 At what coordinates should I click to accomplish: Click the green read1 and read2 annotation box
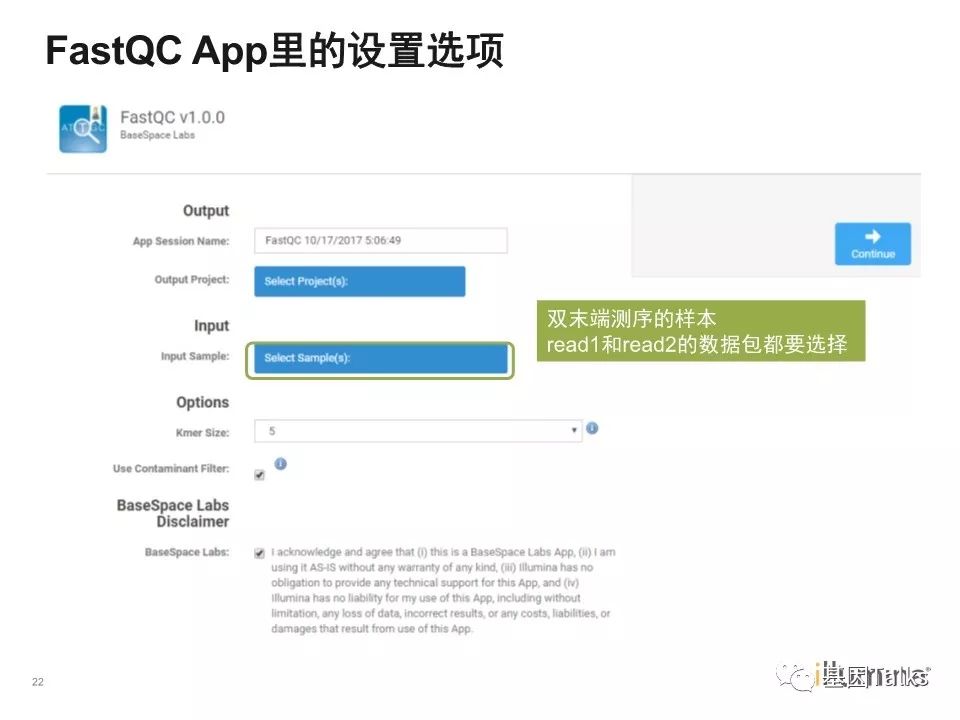[x=700, y=332]
